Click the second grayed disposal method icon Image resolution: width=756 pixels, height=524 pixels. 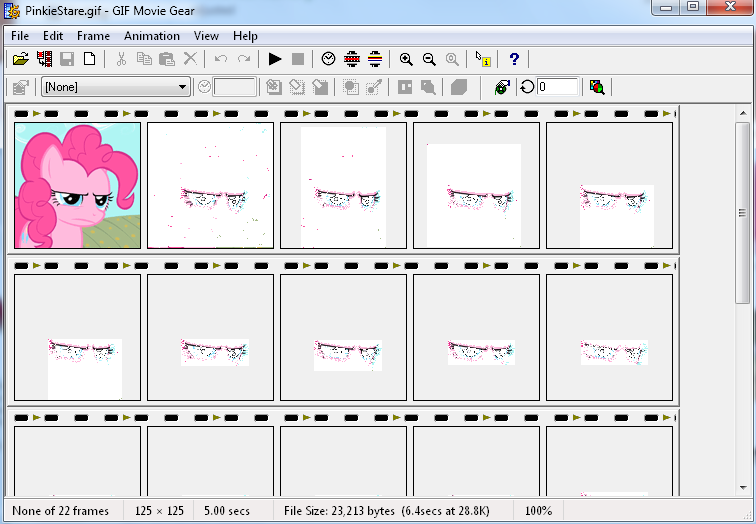297,87
